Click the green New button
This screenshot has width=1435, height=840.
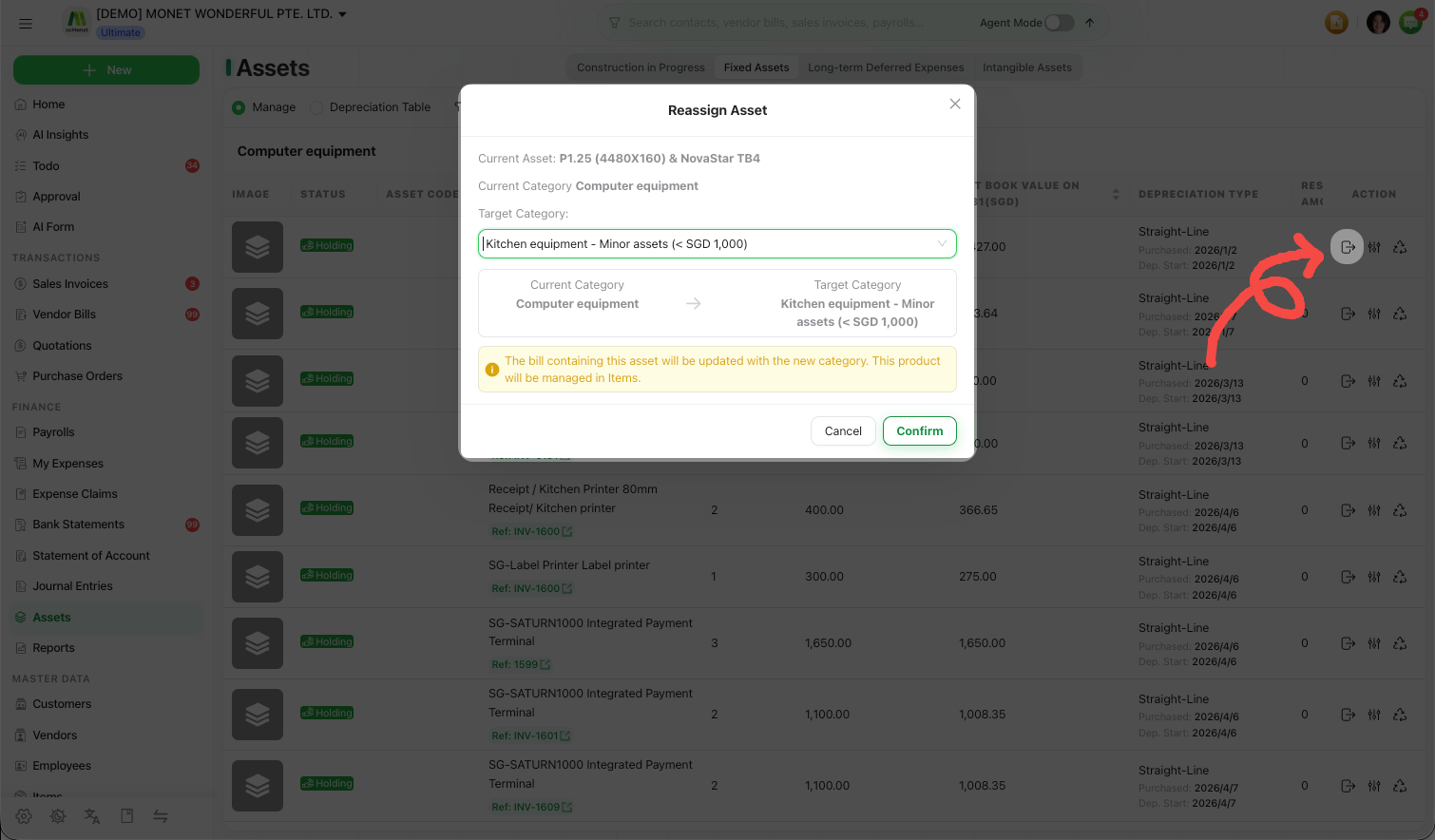[106, 70]
